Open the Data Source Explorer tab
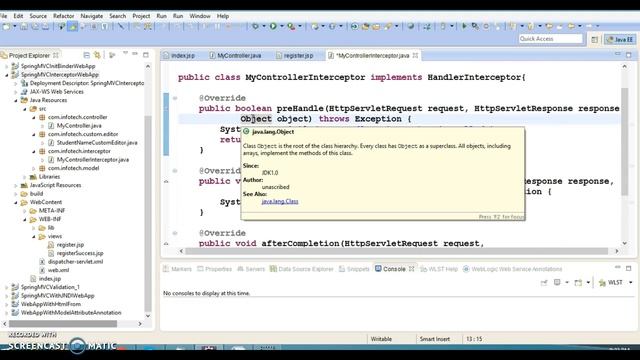 point(302,269)
